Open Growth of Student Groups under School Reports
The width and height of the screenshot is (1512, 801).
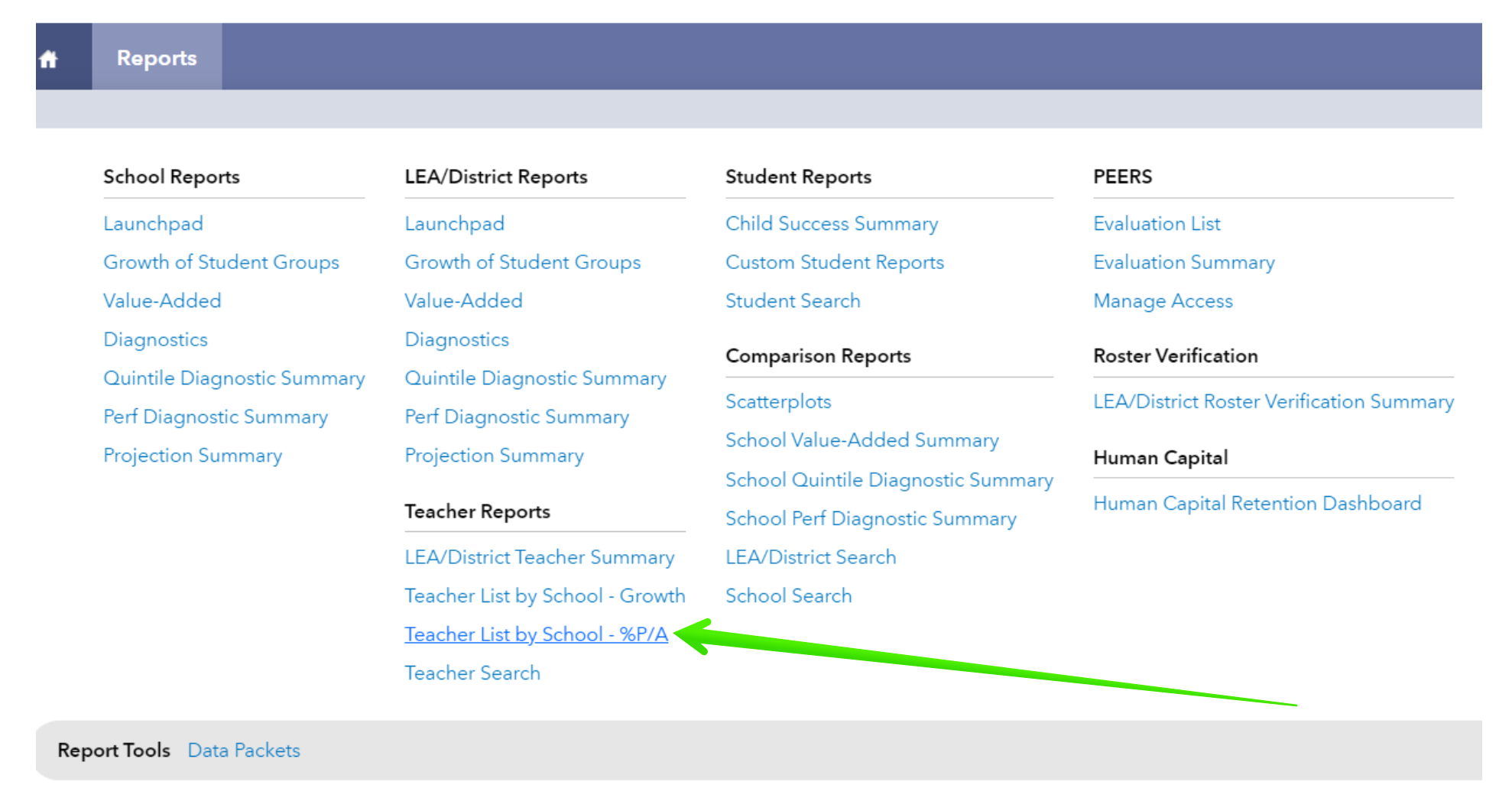click(x=221, y=262)
